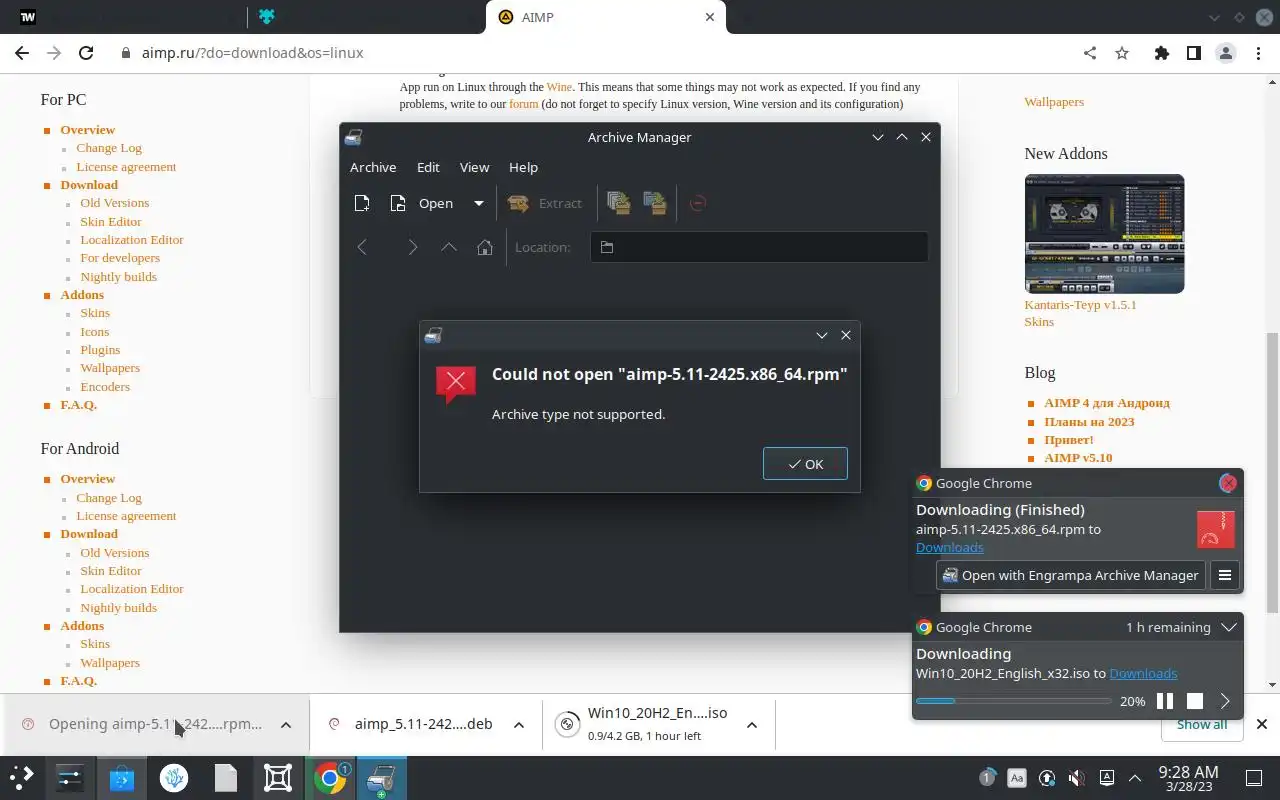Open the Help menu

(523, 167)
